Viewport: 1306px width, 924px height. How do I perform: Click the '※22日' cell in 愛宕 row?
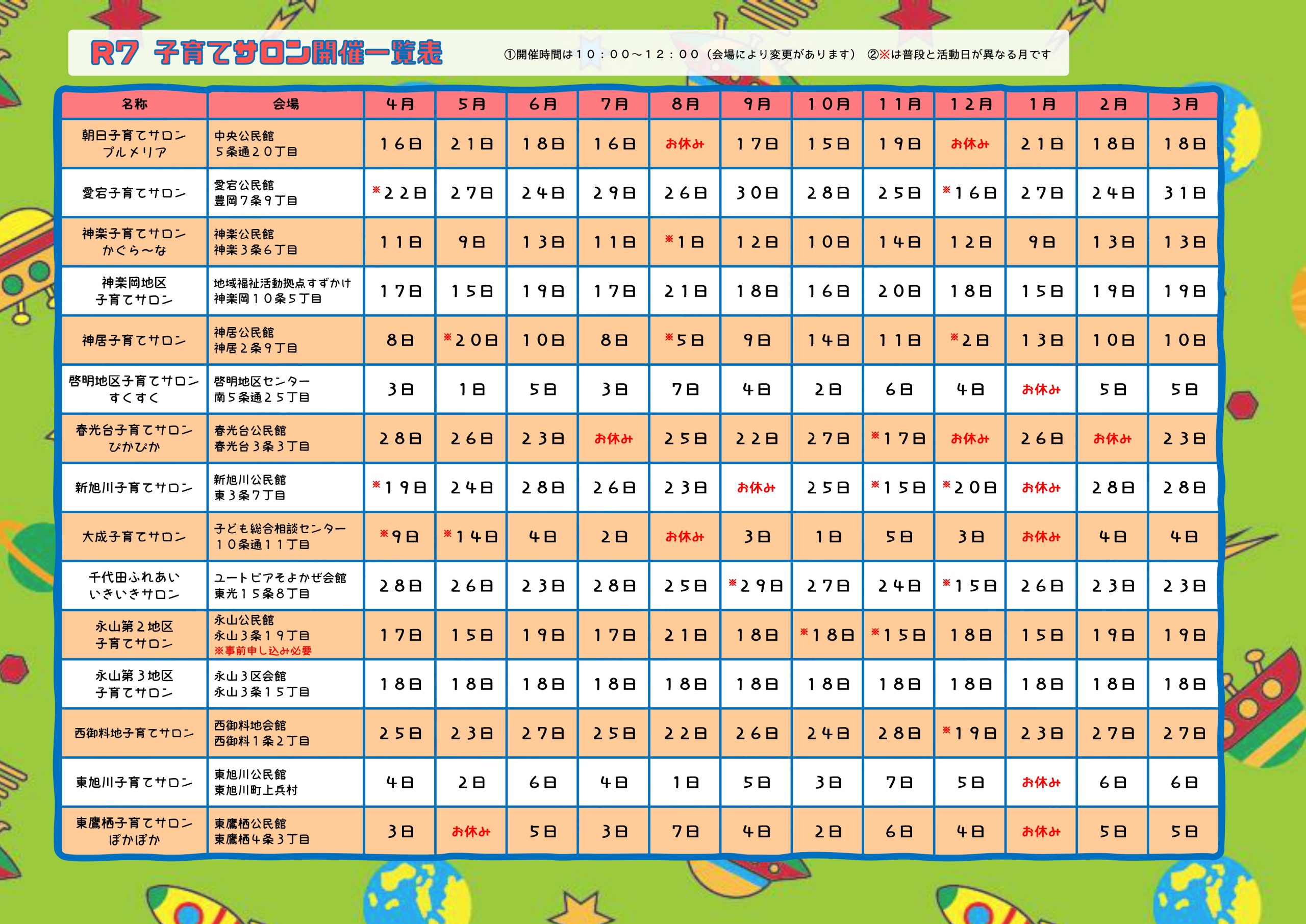click(400, 193)
